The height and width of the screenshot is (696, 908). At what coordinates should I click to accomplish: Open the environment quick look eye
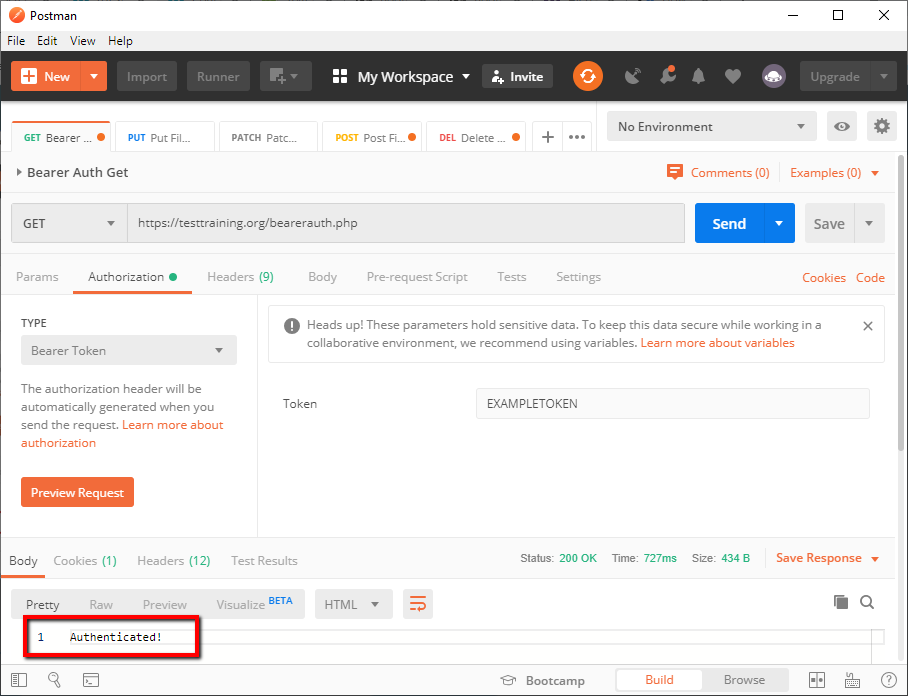[x=842, y=126]
